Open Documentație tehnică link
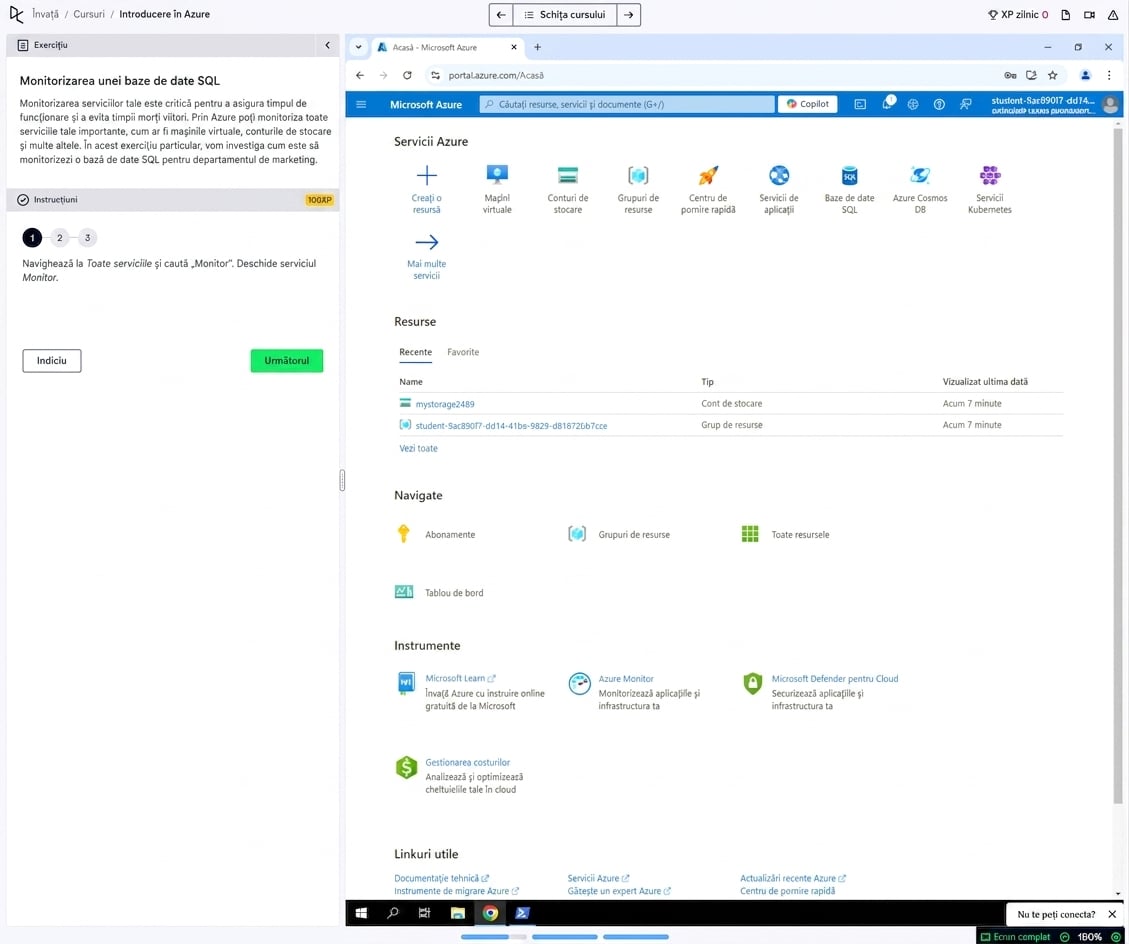This screenshot has height=944, width=1129. click(x=441, y=878)
